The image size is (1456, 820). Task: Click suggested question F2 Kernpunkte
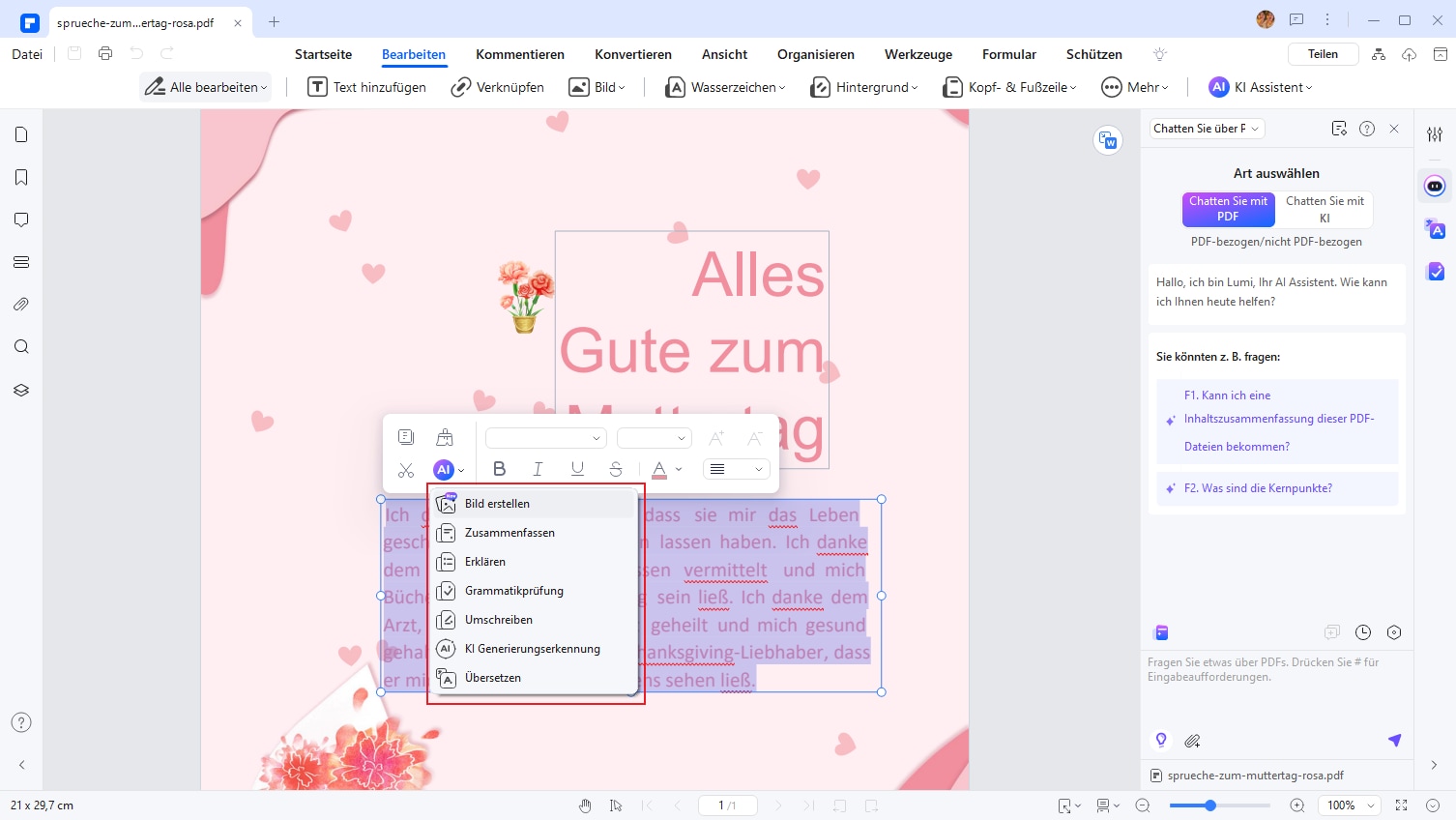click(1276, 488)
